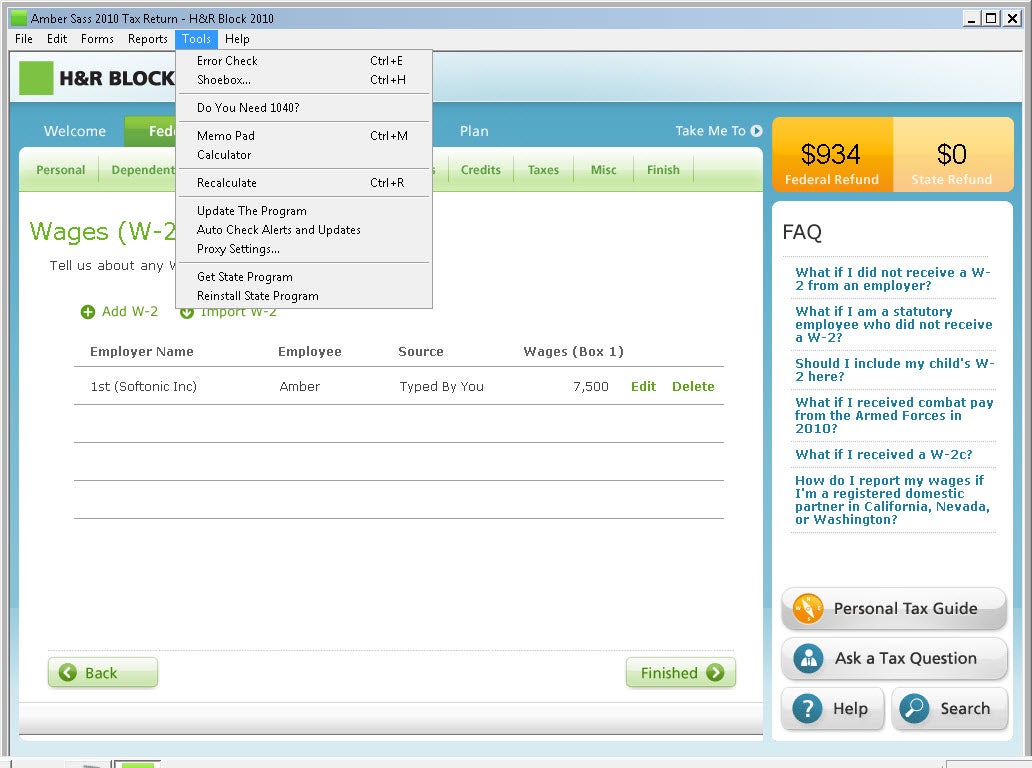Open the Edit menu
The image size is (1032, 768).
(57, 39)
